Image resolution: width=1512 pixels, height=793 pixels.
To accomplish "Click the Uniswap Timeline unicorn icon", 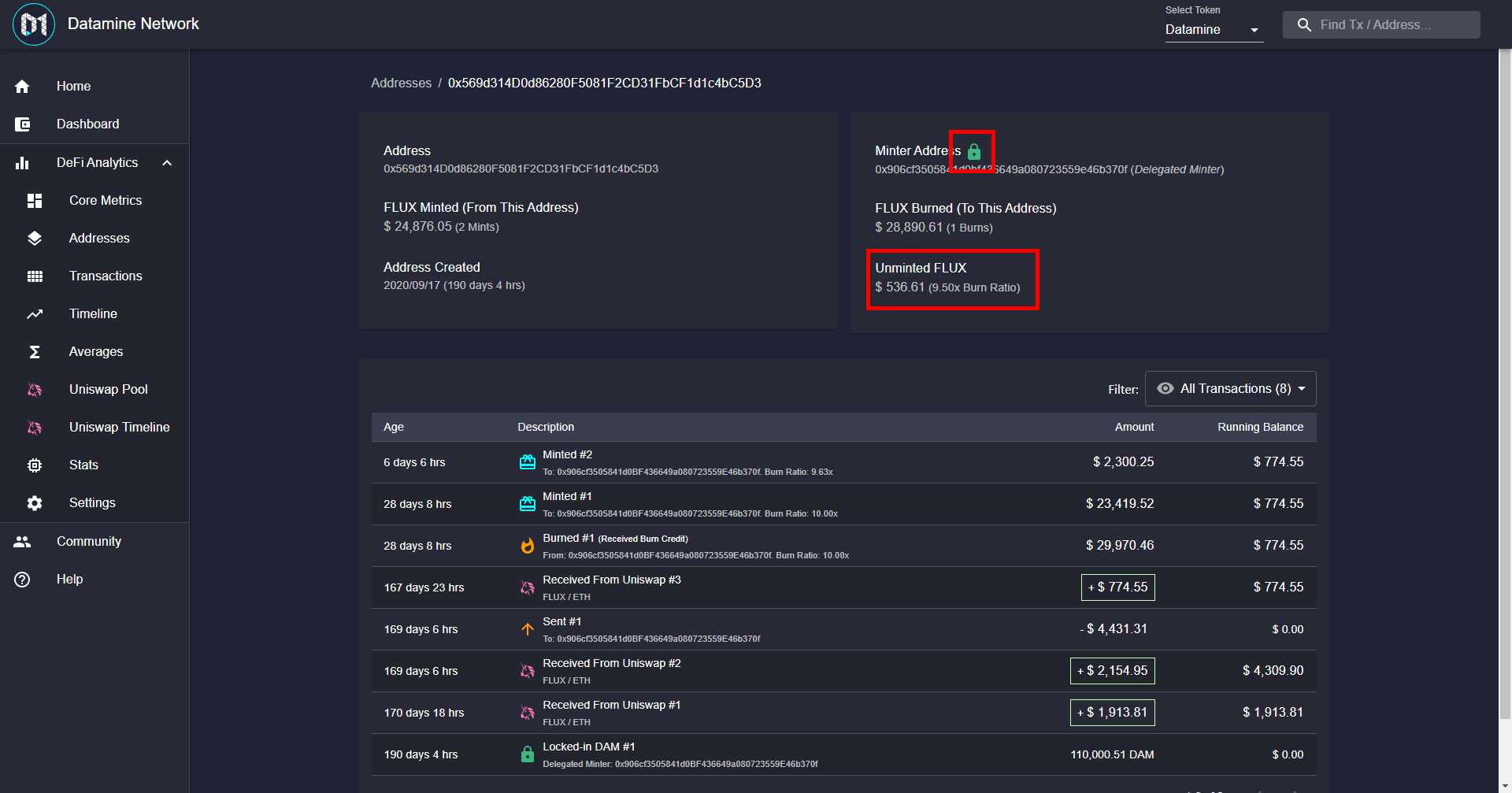I will (35, 428).
